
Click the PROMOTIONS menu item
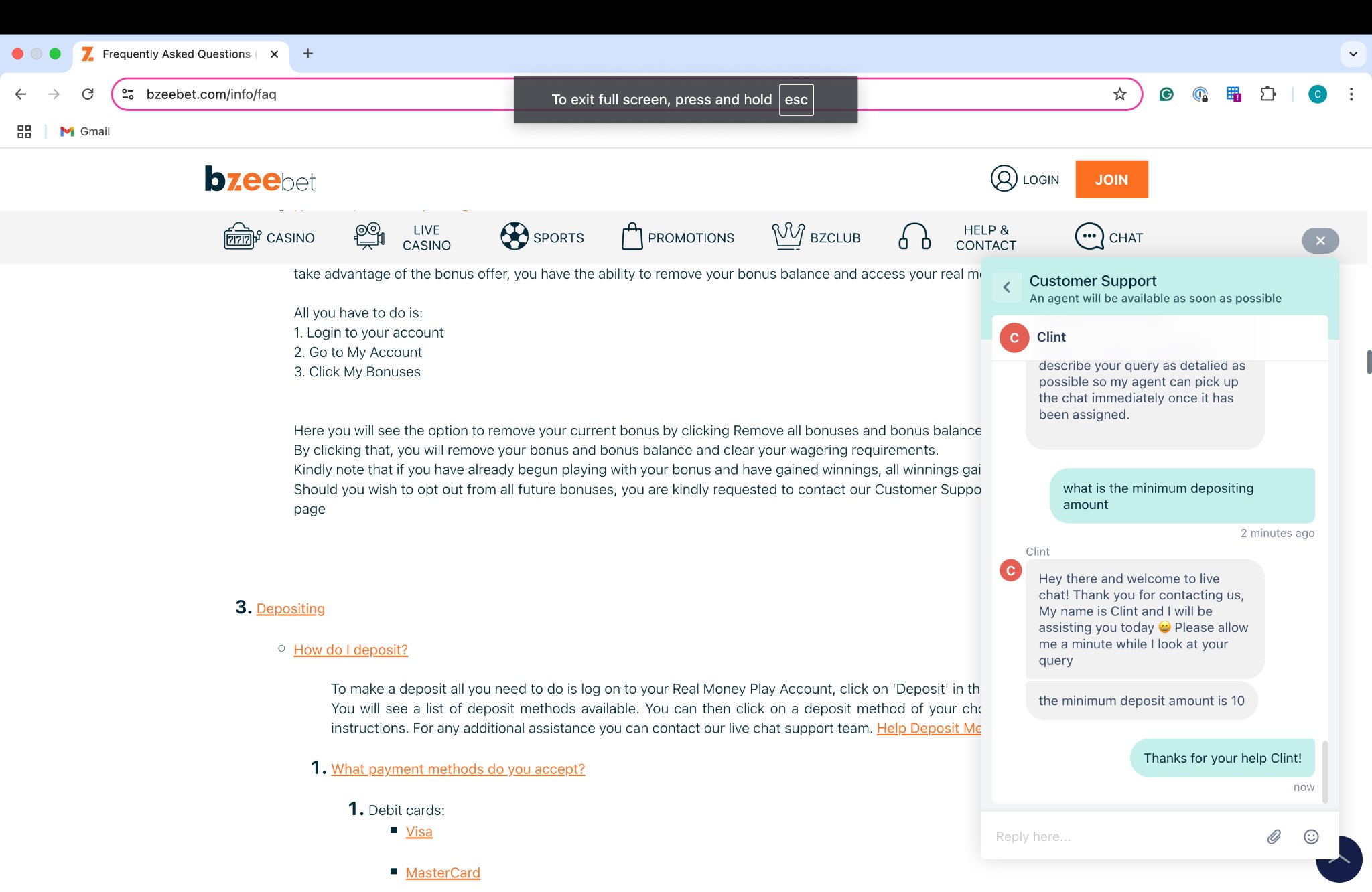click(691, 238)
